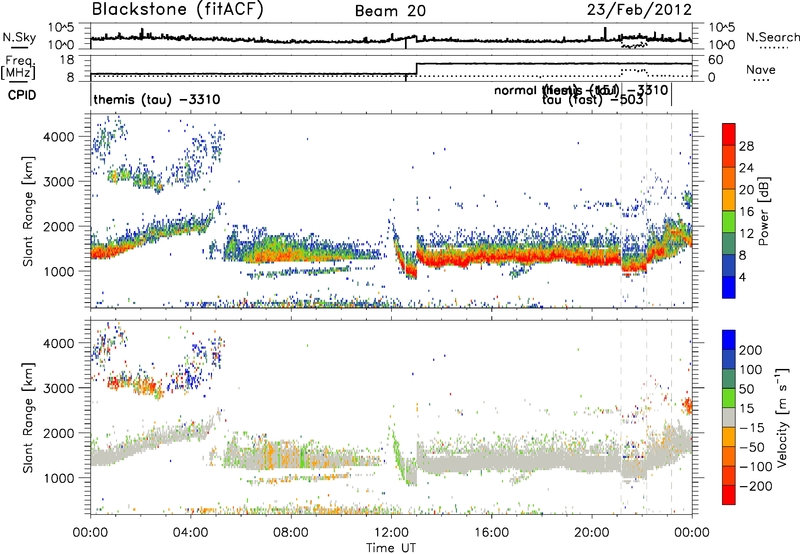Viewport: 800px width, 554px height.
Task: Click the "Time UT" axis title
Action: click(x=391, y=548)
